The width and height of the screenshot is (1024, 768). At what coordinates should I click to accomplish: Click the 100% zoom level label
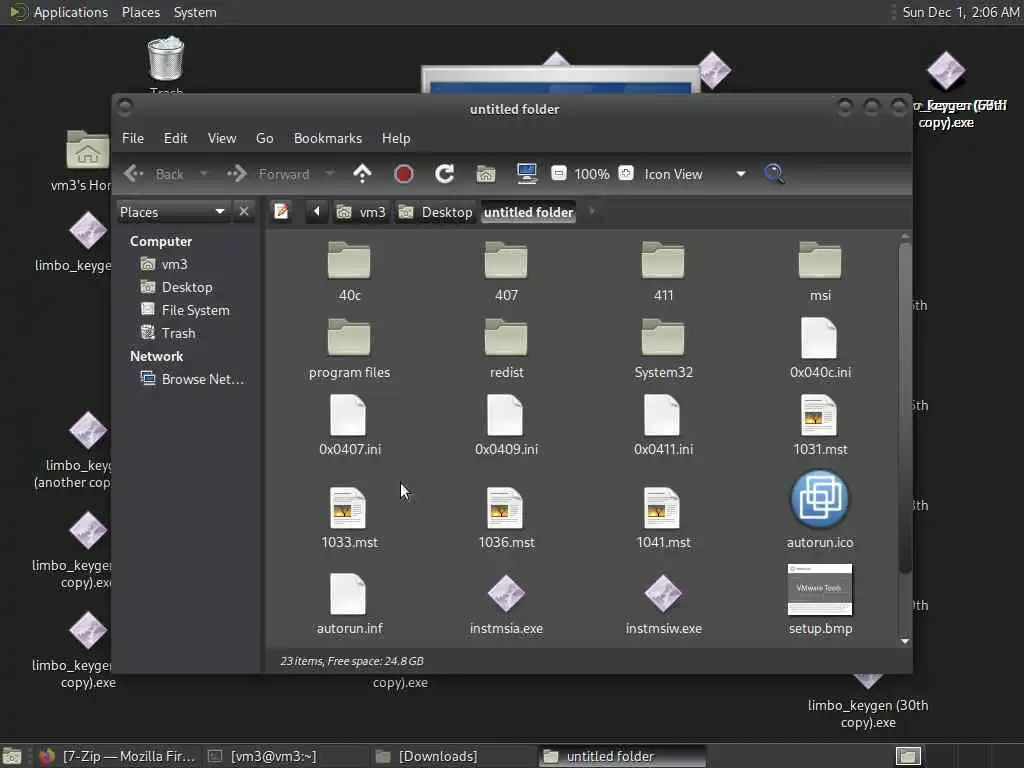click(592, 174)
